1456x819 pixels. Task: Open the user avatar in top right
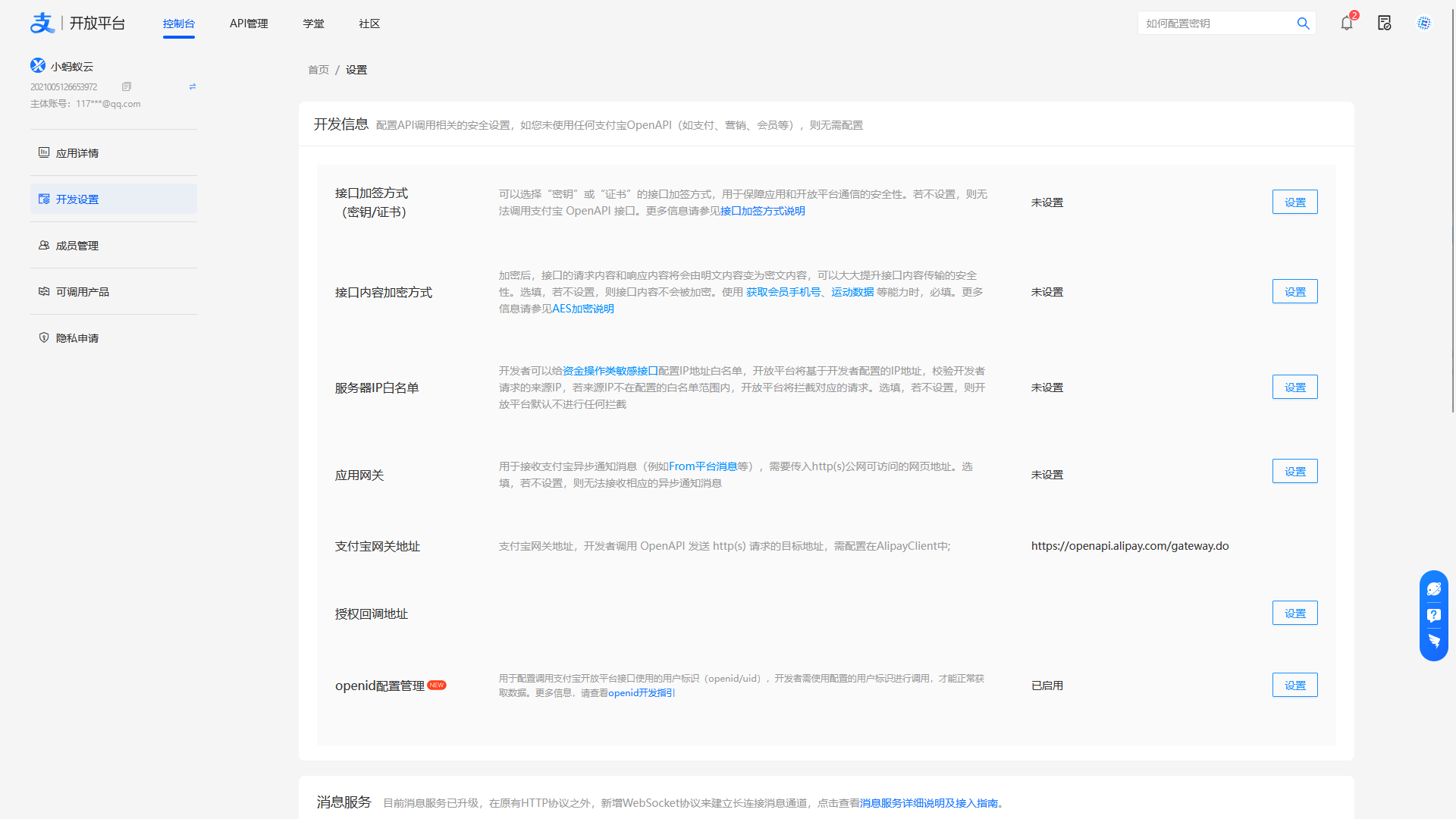pos(1424,23)
